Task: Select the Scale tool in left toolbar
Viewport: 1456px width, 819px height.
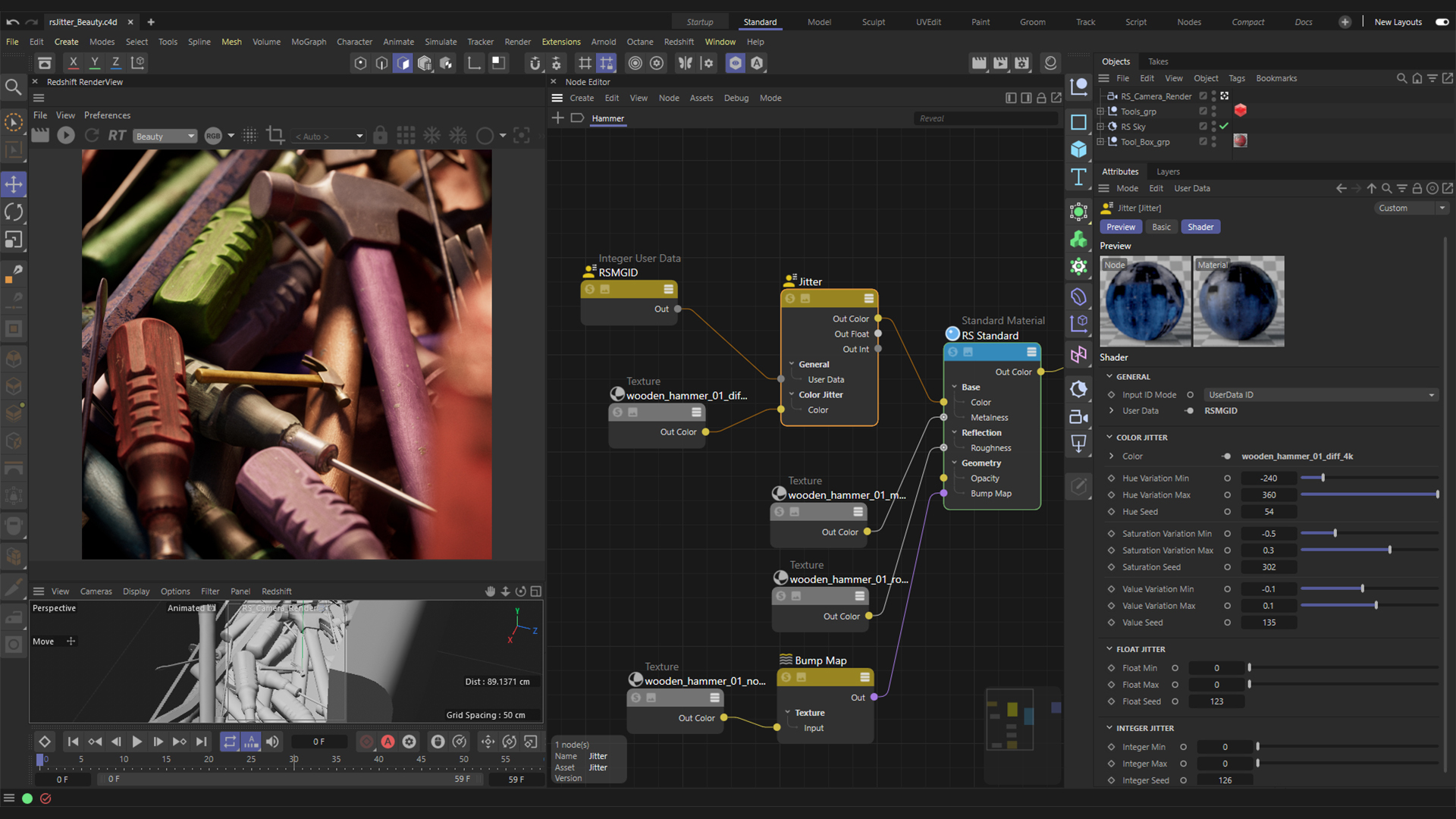Action: tap(14, 240)
